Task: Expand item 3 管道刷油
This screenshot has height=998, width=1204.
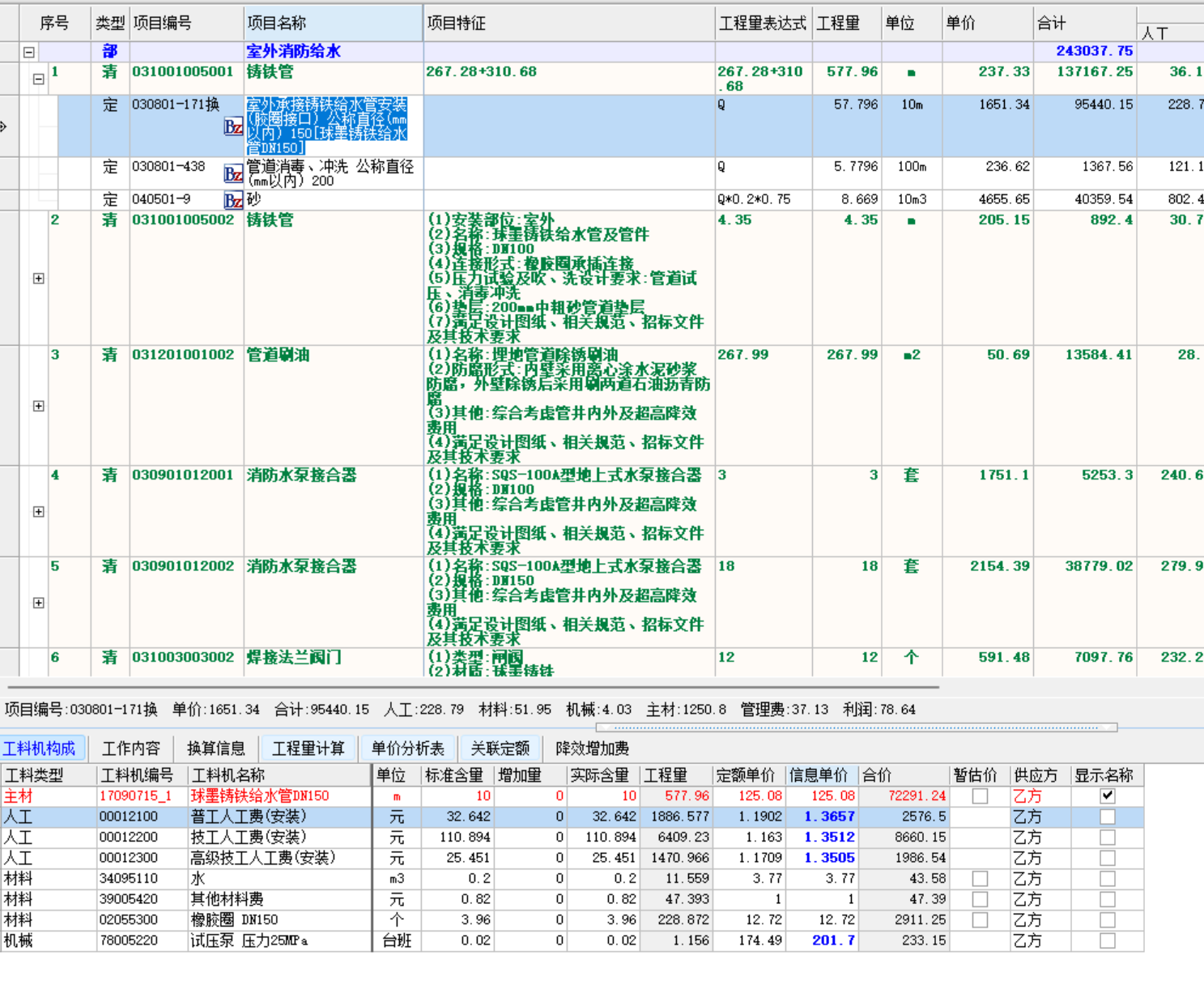Action: (38, 406)
